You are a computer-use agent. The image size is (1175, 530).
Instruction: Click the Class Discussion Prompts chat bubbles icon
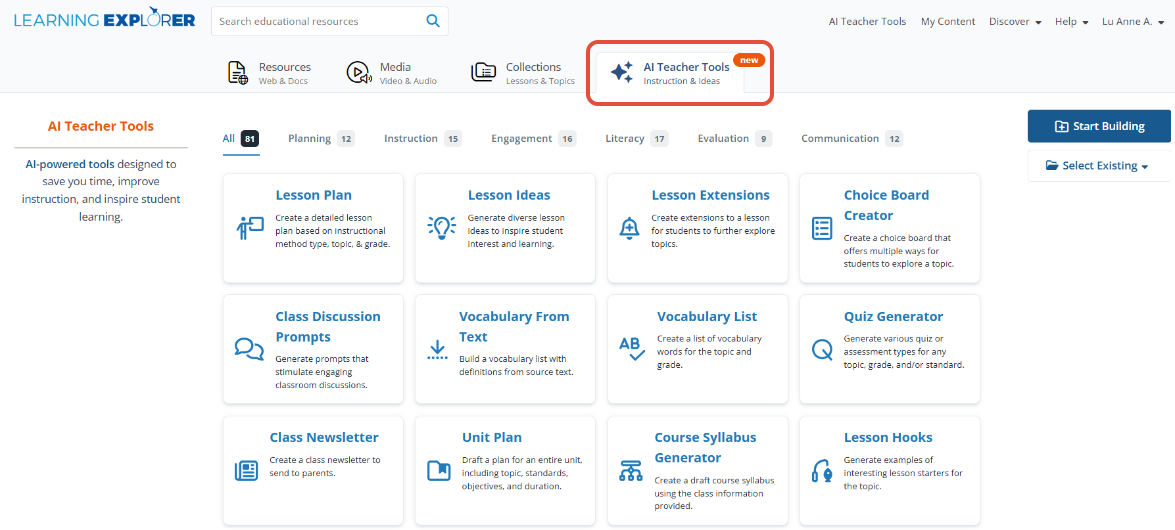click(x=249, y=349)
